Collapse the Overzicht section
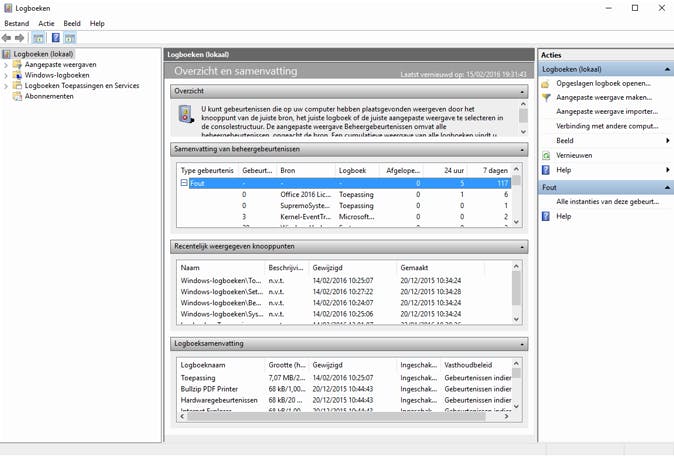 [x=522, y=92]
